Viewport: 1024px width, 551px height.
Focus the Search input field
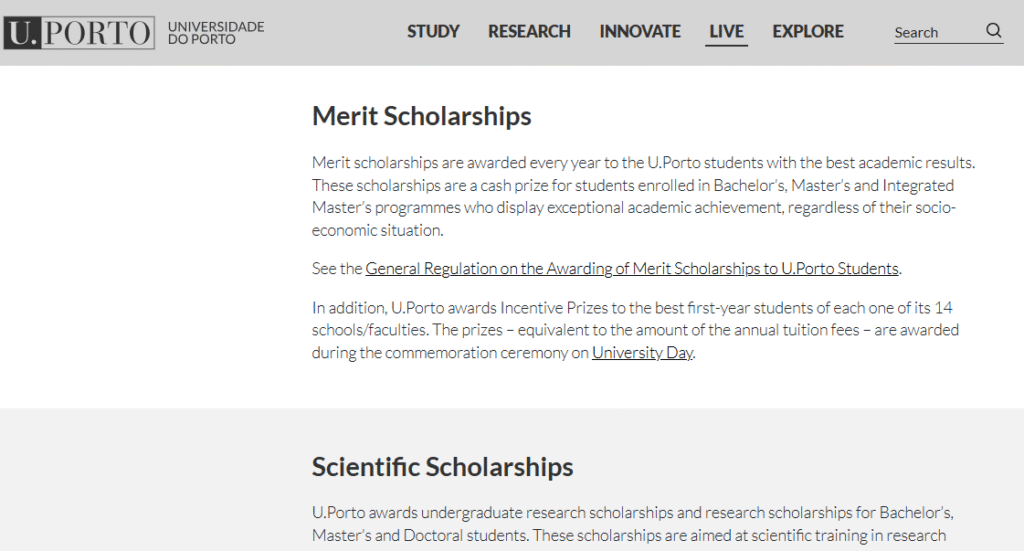point(937,32)
